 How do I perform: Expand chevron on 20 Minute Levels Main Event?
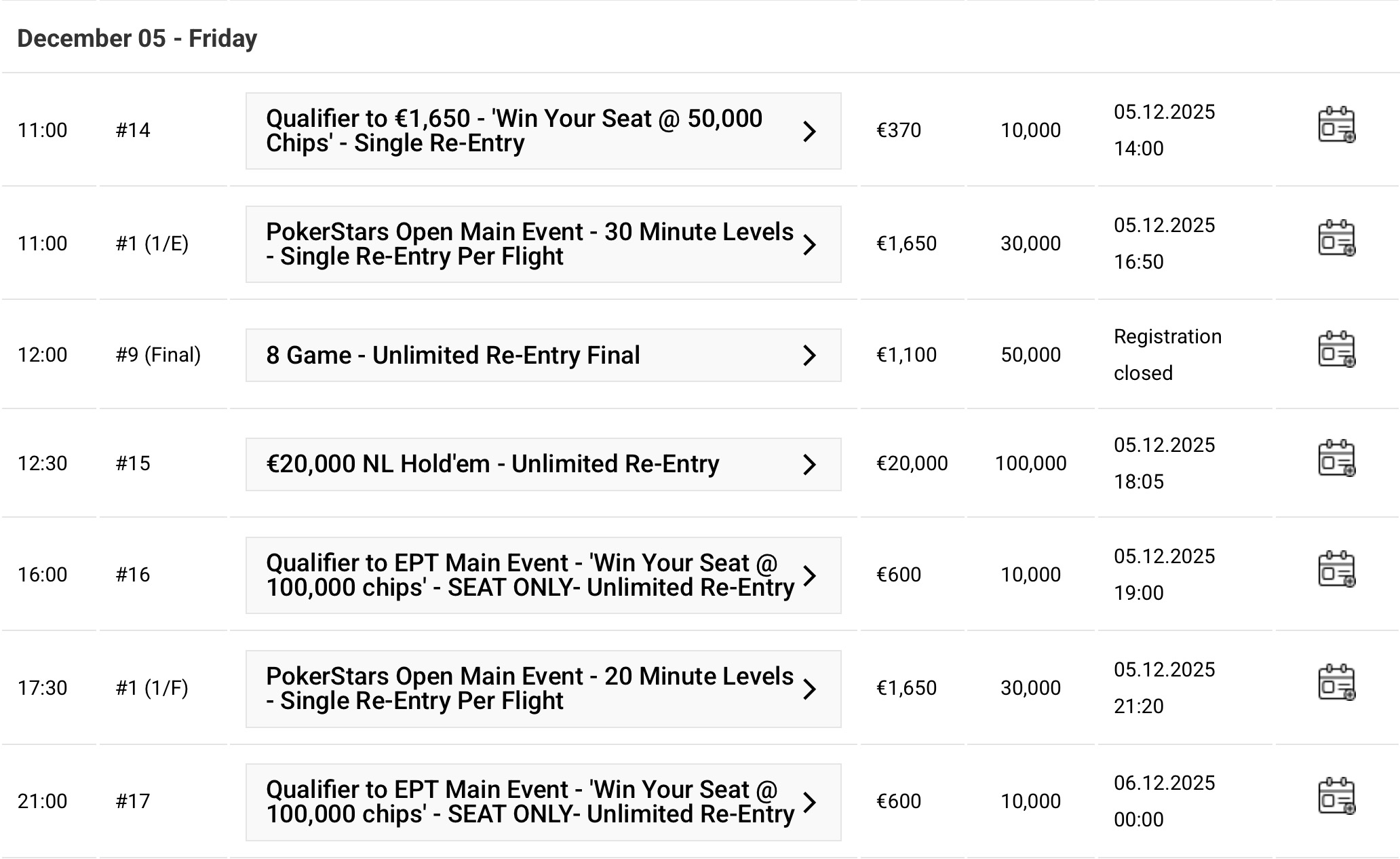809,689
